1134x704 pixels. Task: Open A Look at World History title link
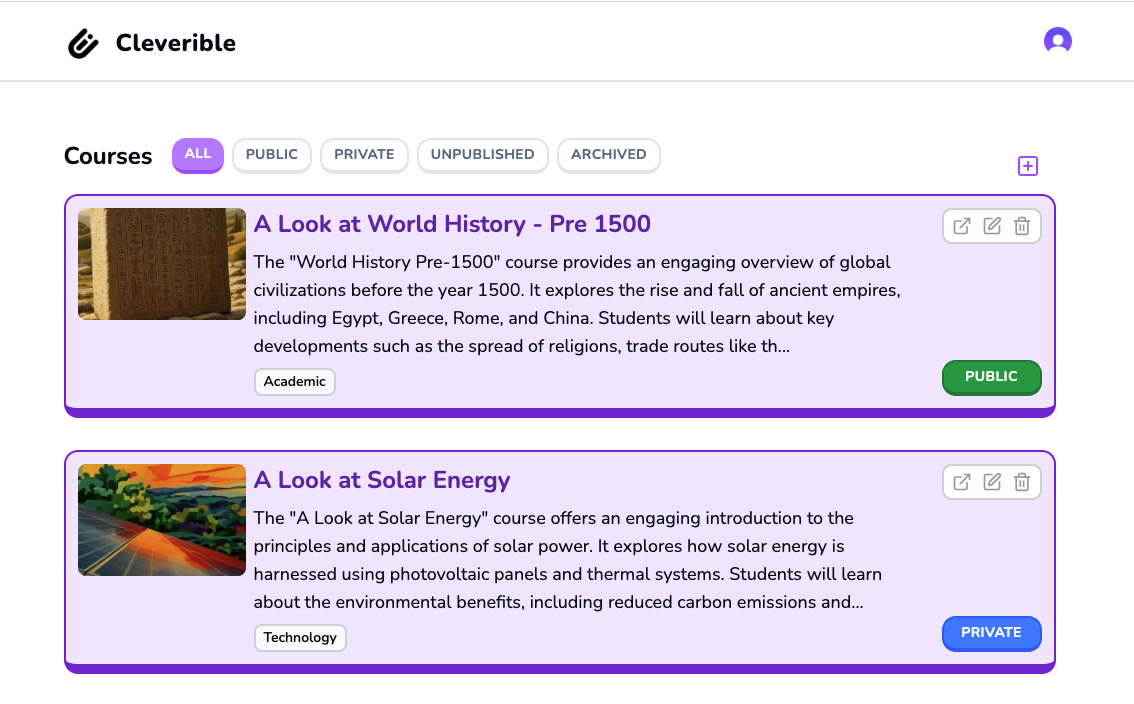coord(452,224)
